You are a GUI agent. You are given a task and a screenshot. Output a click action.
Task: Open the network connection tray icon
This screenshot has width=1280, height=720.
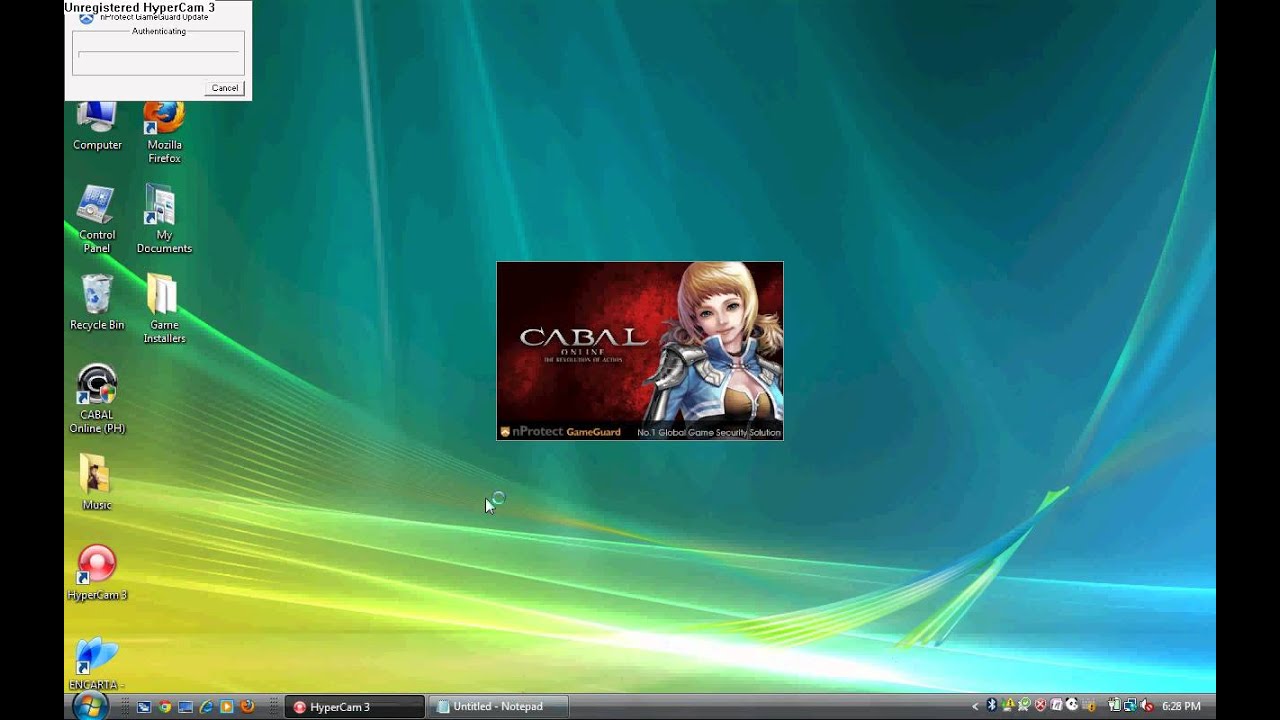coord(1130,706)
